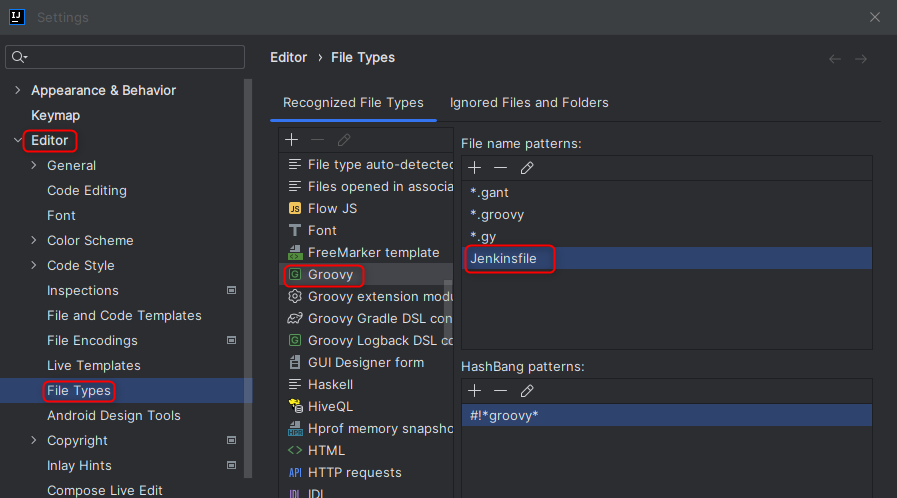Click the HTTP requests API icon

[x=295, y=472]
